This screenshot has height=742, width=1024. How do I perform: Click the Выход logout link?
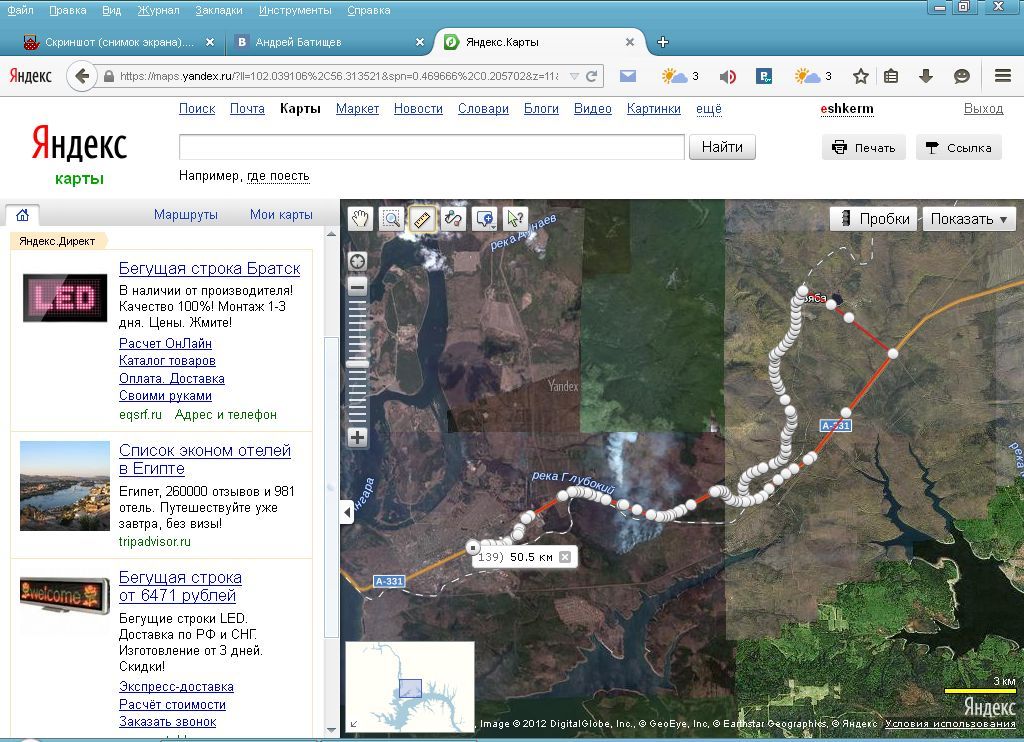[x=984, y=109]
